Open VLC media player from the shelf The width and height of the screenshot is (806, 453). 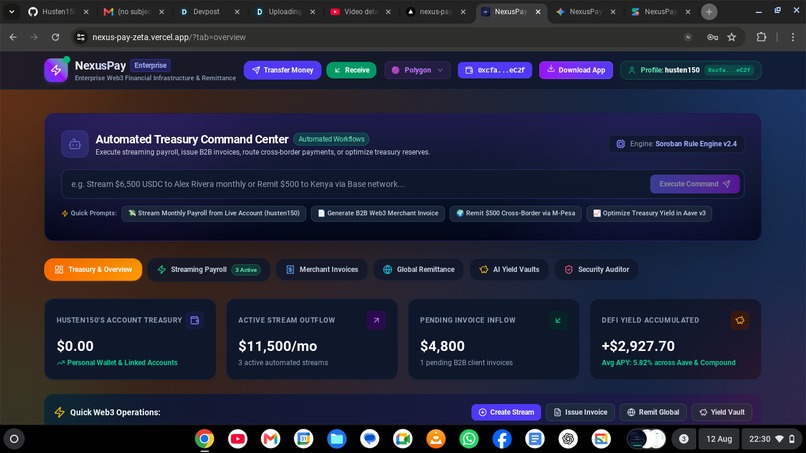click(x=436, y=439)
